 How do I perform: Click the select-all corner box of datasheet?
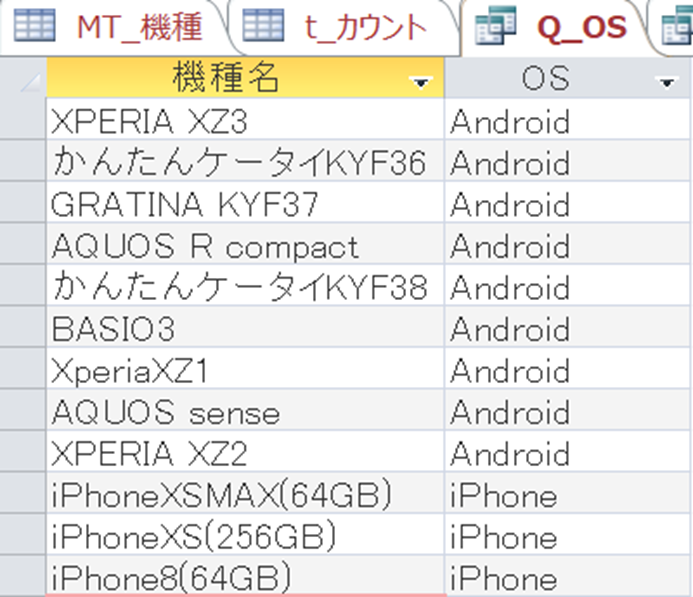23,79
